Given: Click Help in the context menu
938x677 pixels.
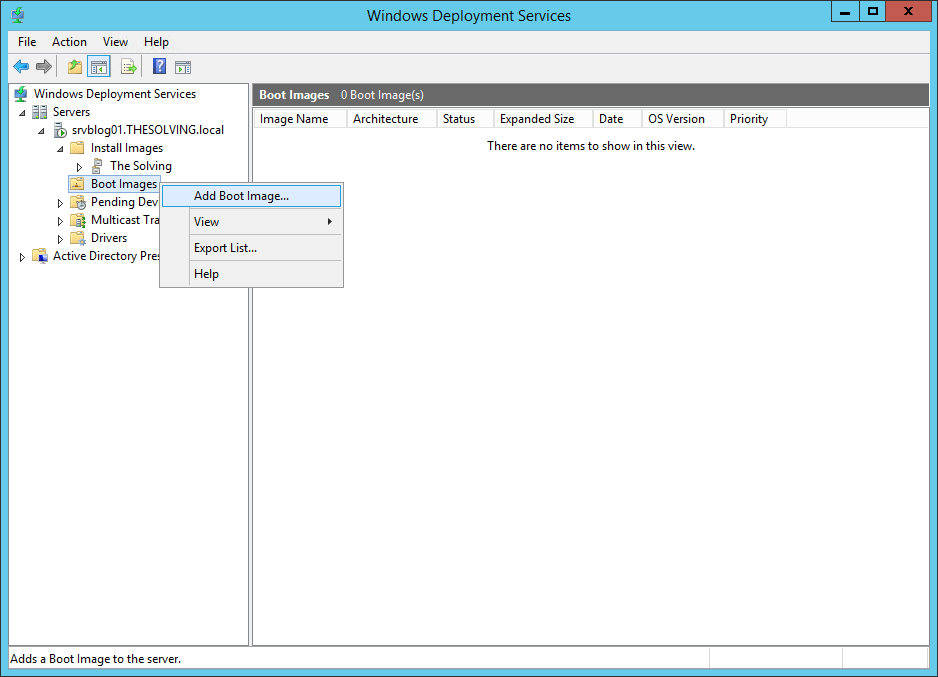Looking at the screenshot, I should click(252, 274).
